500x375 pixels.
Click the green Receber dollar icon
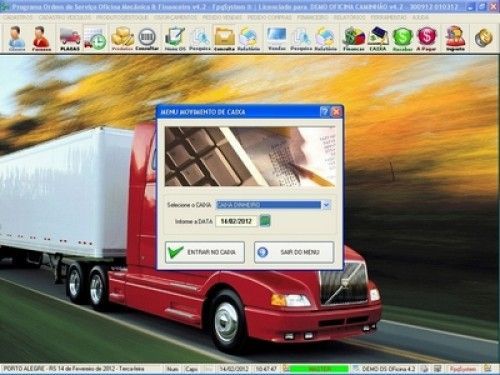click(x=402, y=38)
